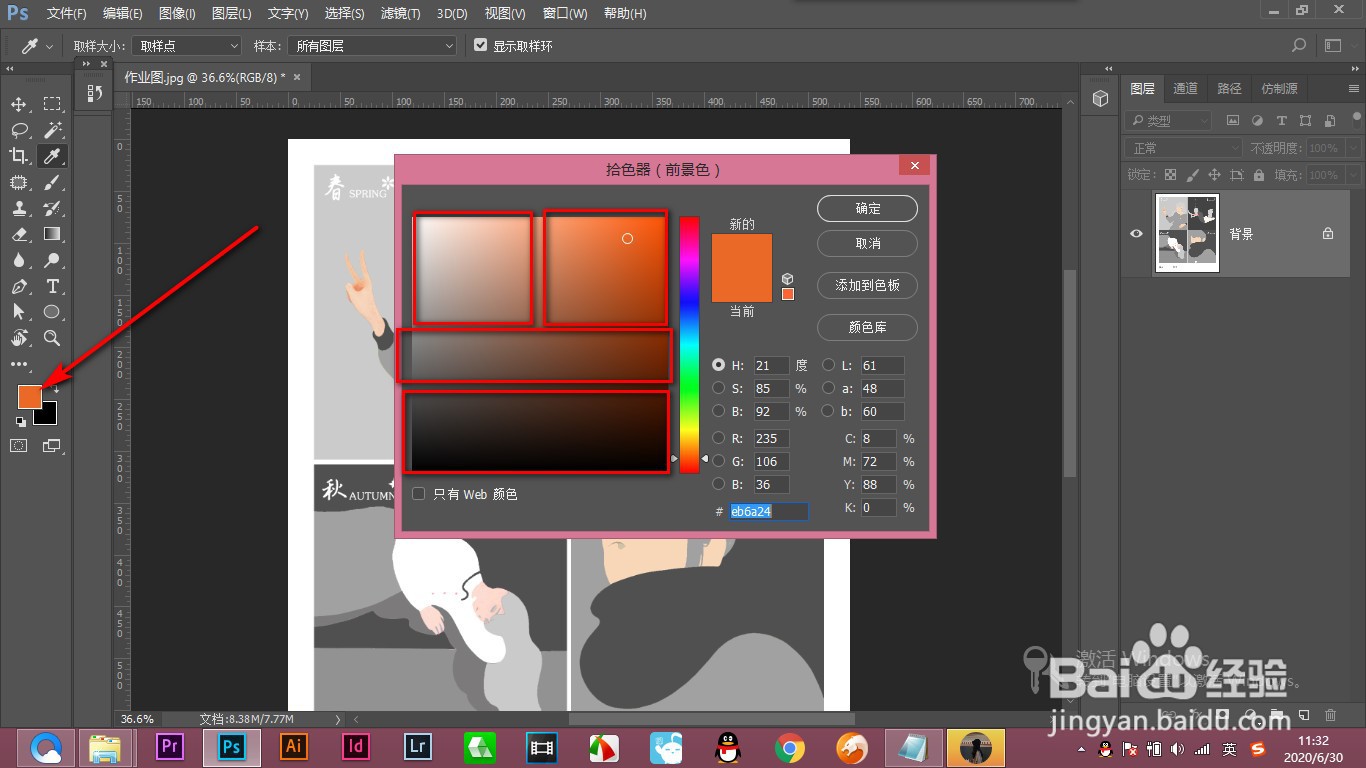This screenshot has height=768, width=1366.
Task: Open the 图像(I) menu
Action: (x=177, y=13)
